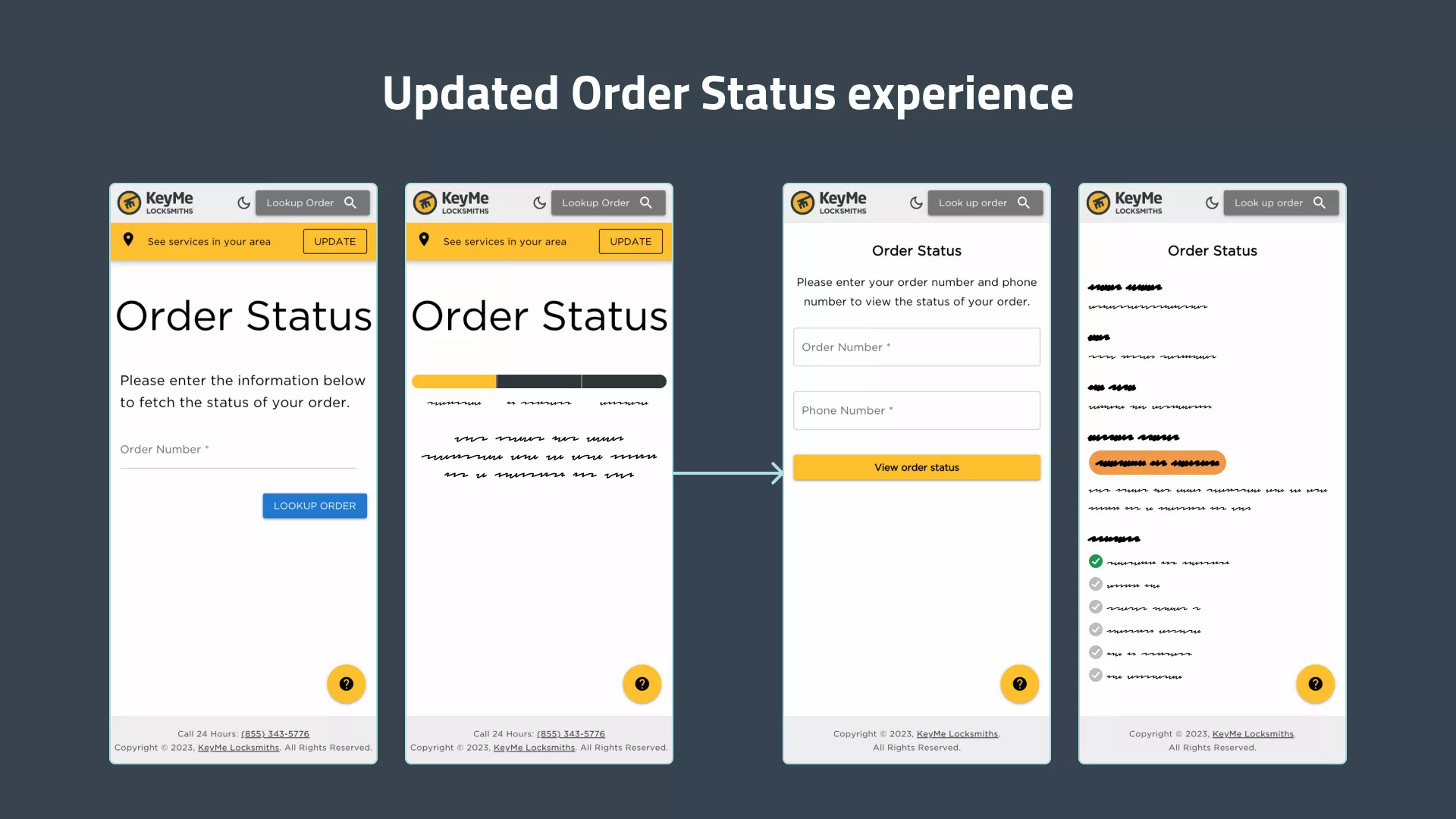Image resolution: width=1456 pixels, height=819 pixels.
Task: Enable the third order progress checkbox
Action: (x=1095, y=607)
